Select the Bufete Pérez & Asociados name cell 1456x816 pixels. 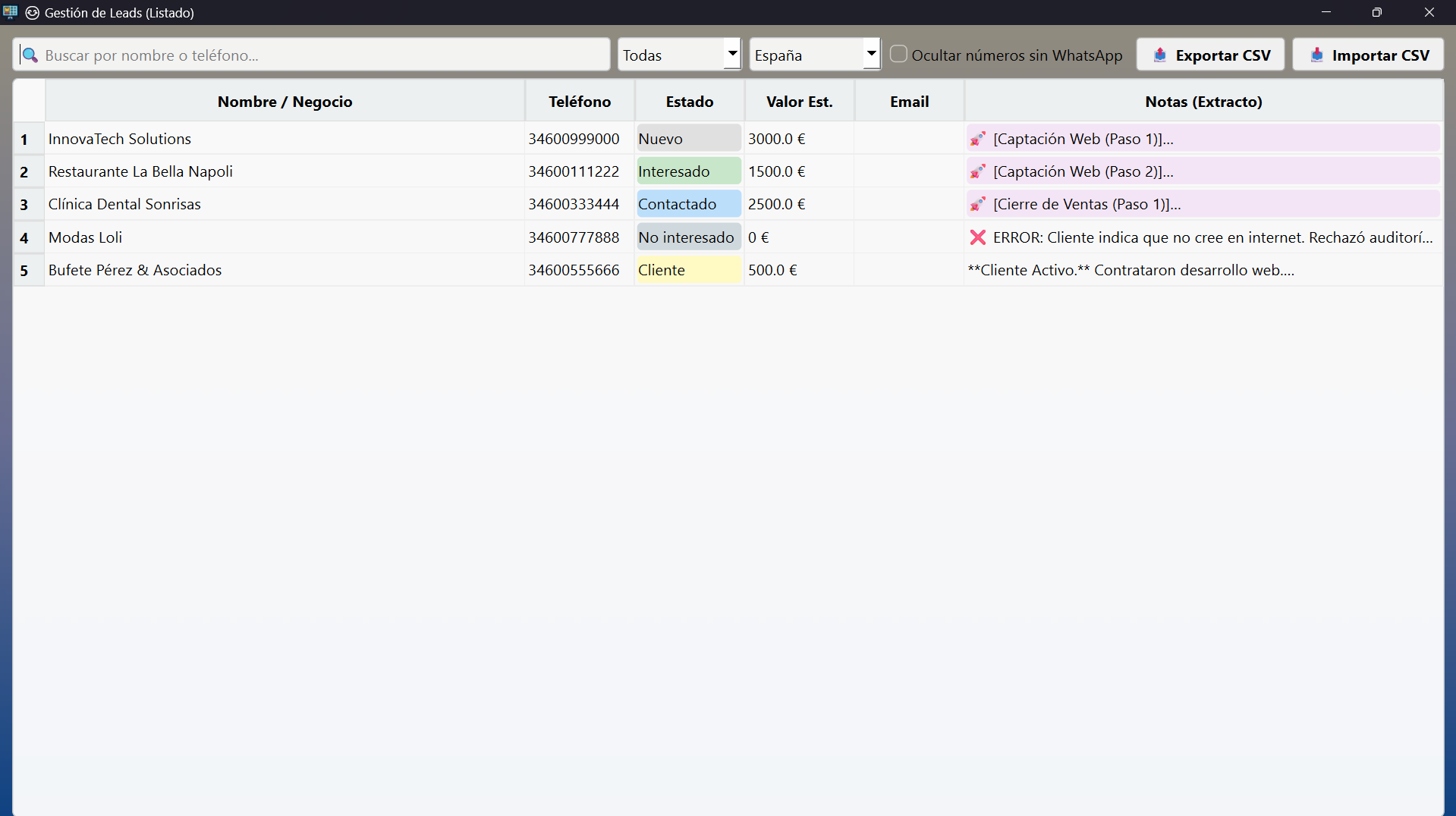(135, 271)
